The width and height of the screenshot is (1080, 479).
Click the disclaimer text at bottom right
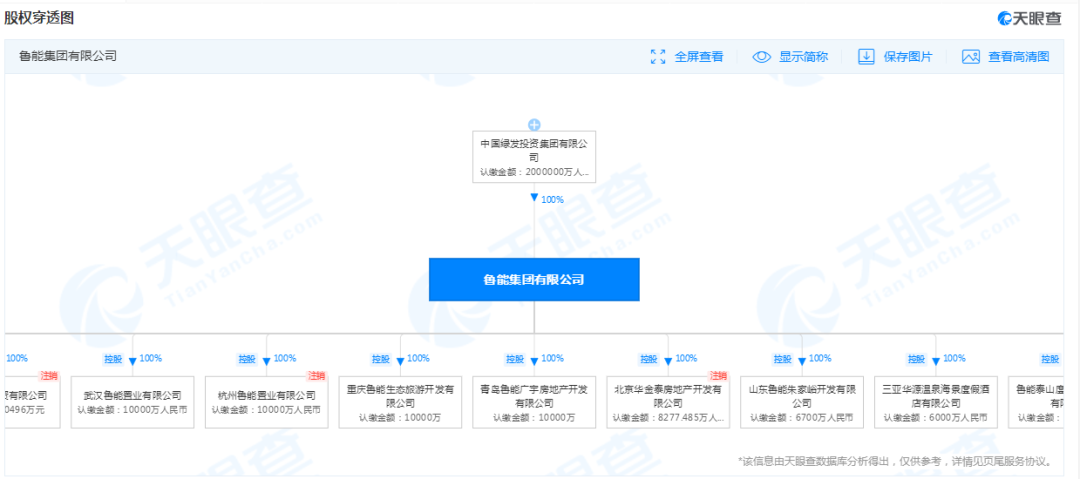[895, 461]
